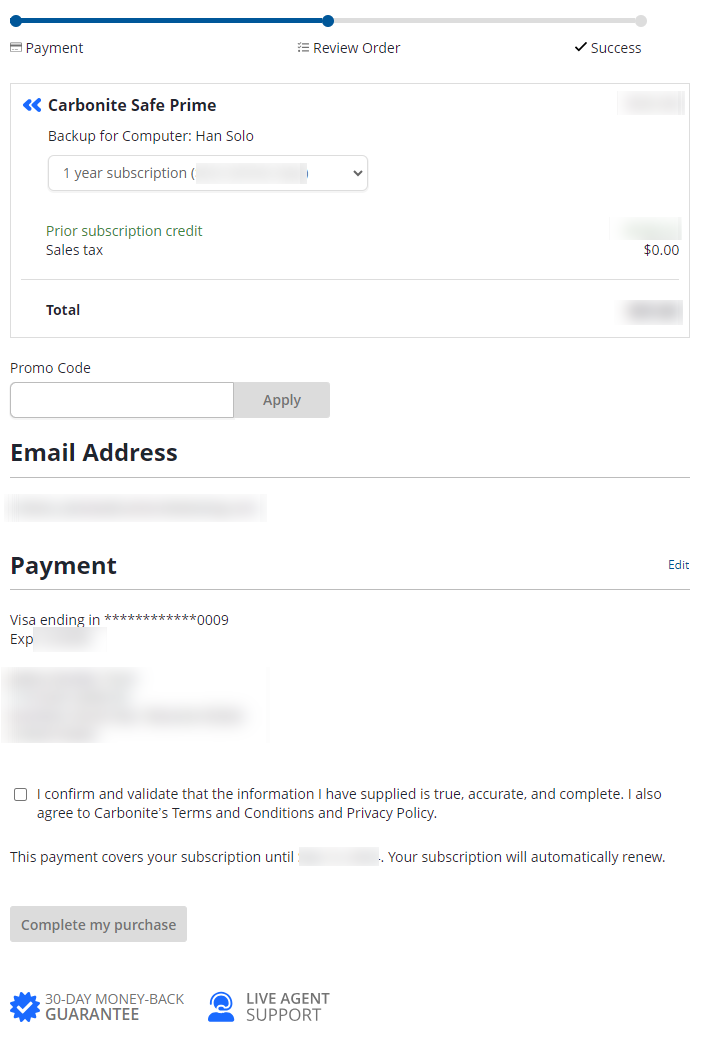The image size is (703, 1038).
Task: Click the middle dot on progress bar
Action: click(x=328, y=21)
